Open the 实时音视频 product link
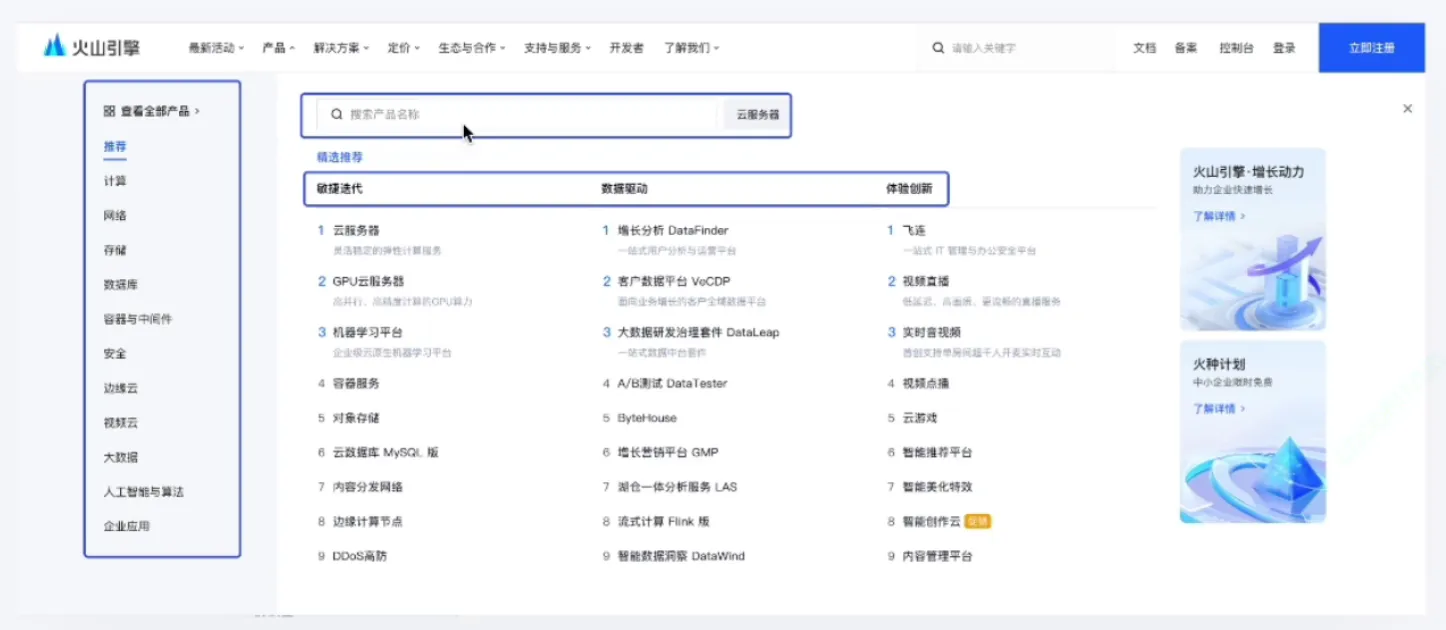 tap(931, 332)
